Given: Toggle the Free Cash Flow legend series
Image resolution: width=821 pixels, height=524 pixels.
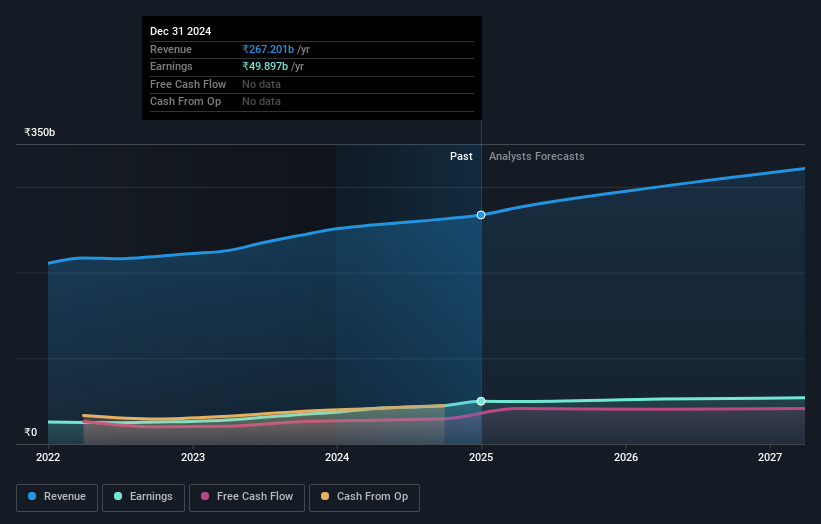Looking at the screenshot, I should tap(247, 497).
